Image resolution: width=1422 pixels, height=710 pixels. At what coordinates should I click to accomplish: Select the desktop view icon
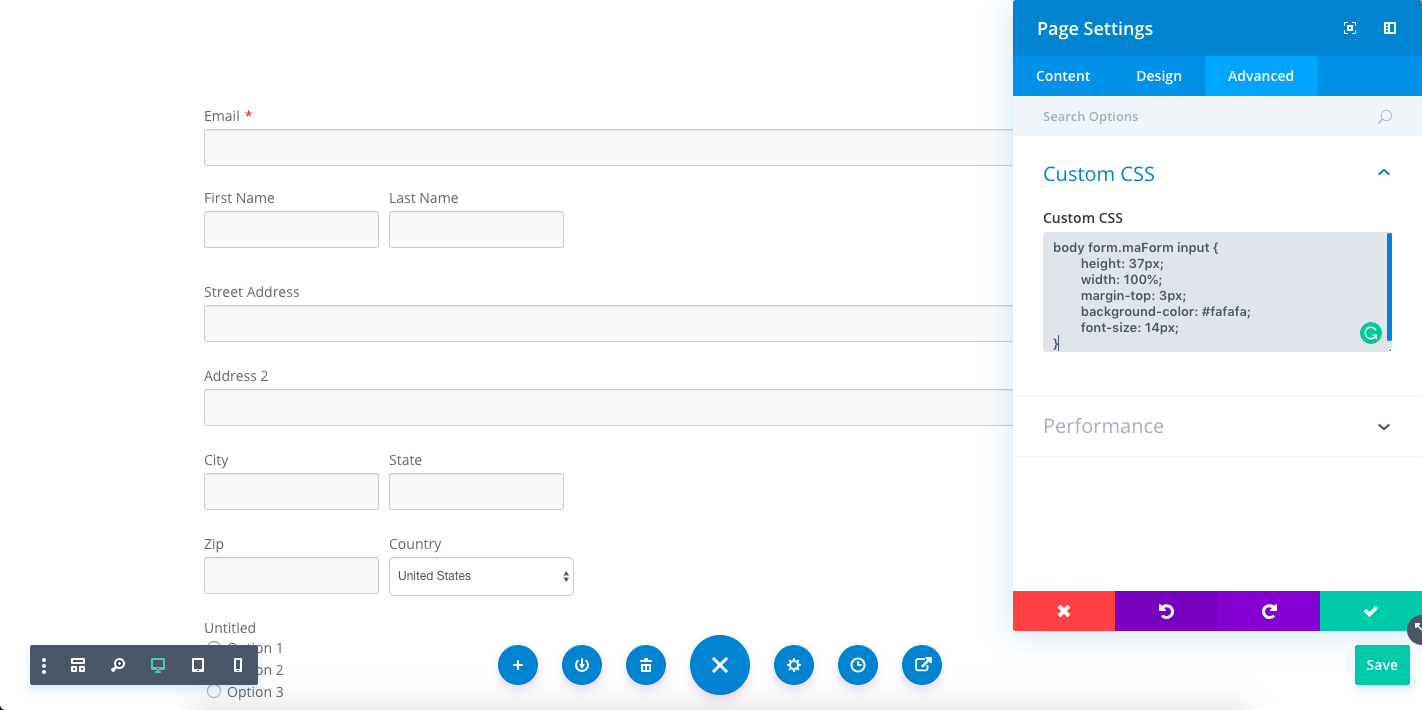click(158, 665)
